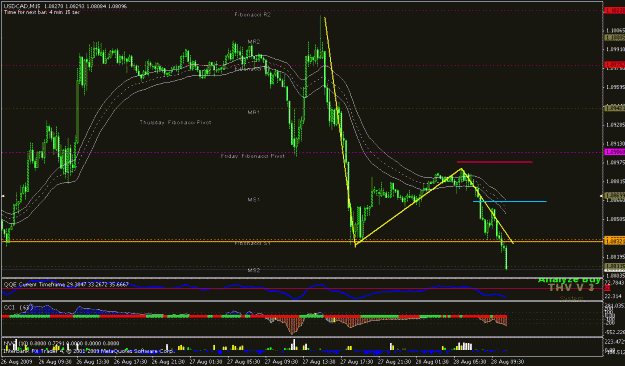This screenshot has height=366, width=625.
Task: Select the short cyan horizontal line object
Action: click(510, 201)
